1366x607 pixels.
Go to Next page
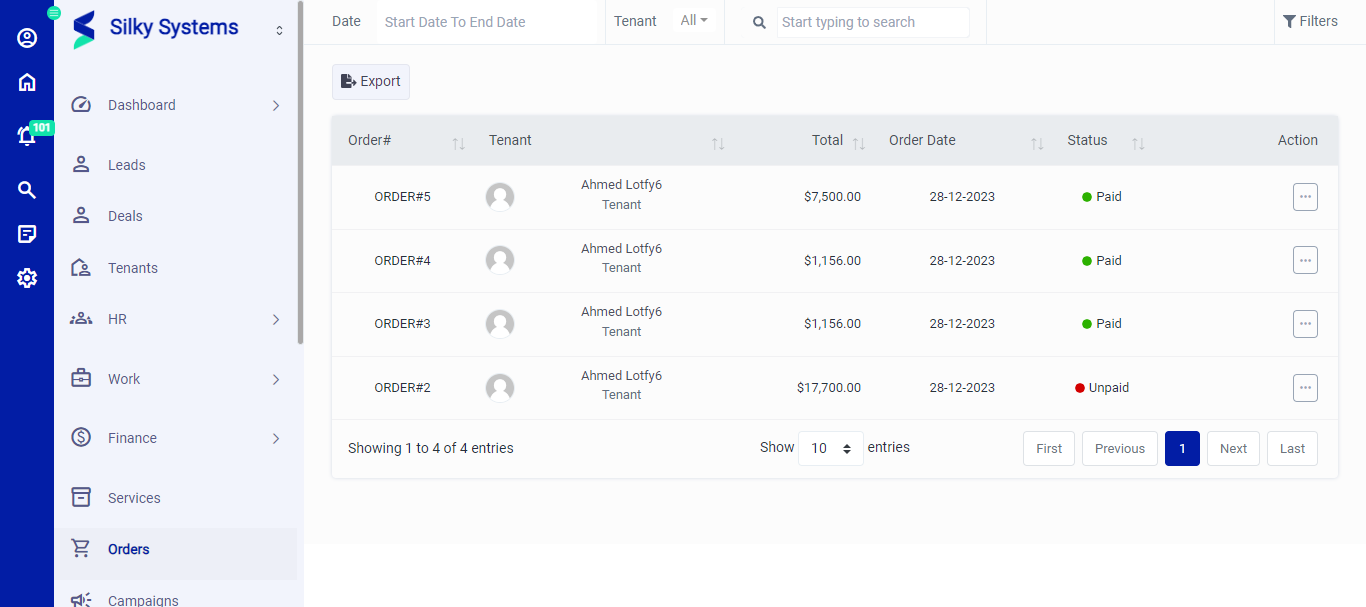click(x=1233, y=448)
